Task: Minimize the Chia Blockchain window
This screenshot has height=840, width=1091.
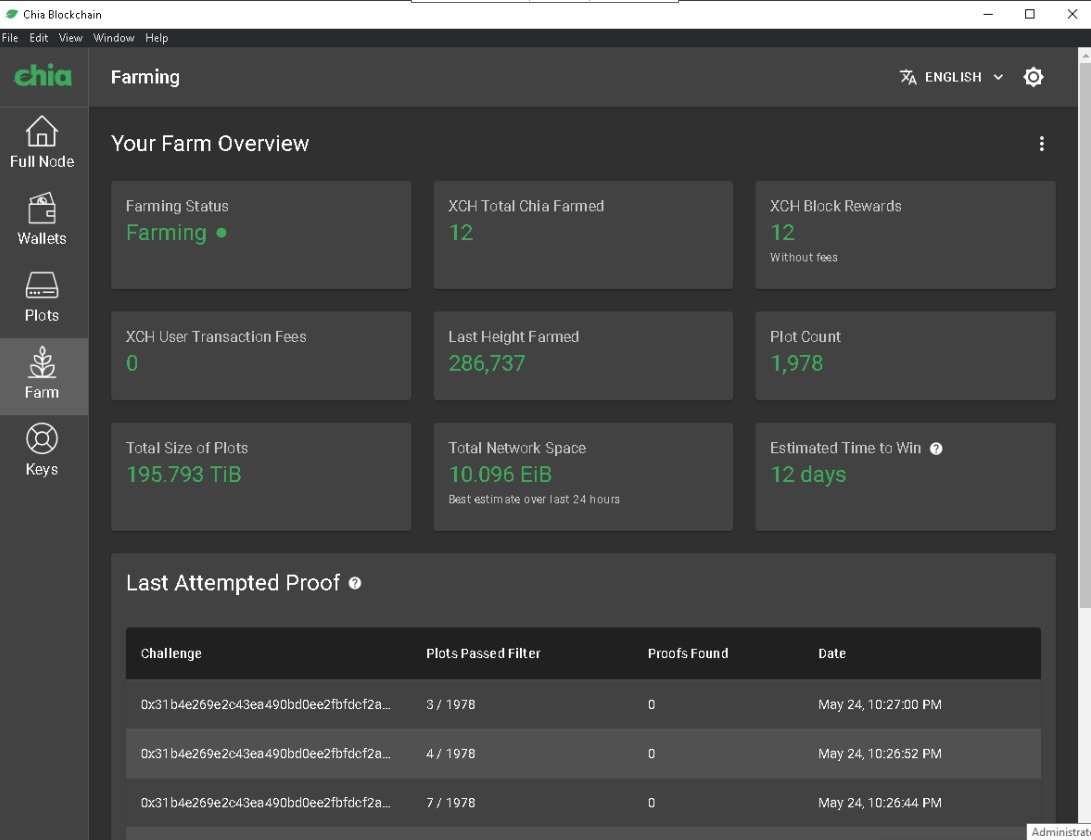Action: click(x=987, y=14)
